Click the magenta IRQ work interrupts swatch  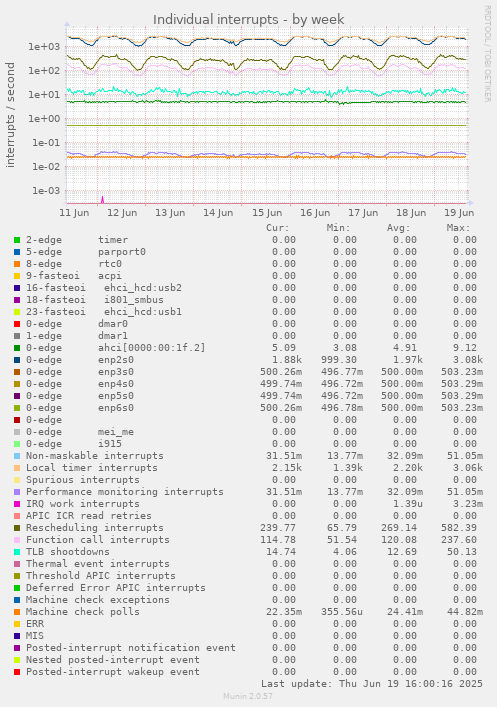click(x=17, y=504)
